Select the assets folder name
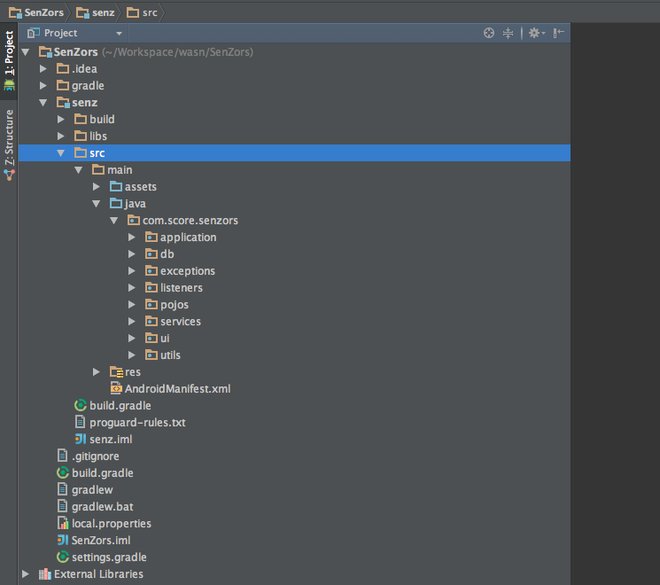 pyautogui.click(x=141, y=186)
